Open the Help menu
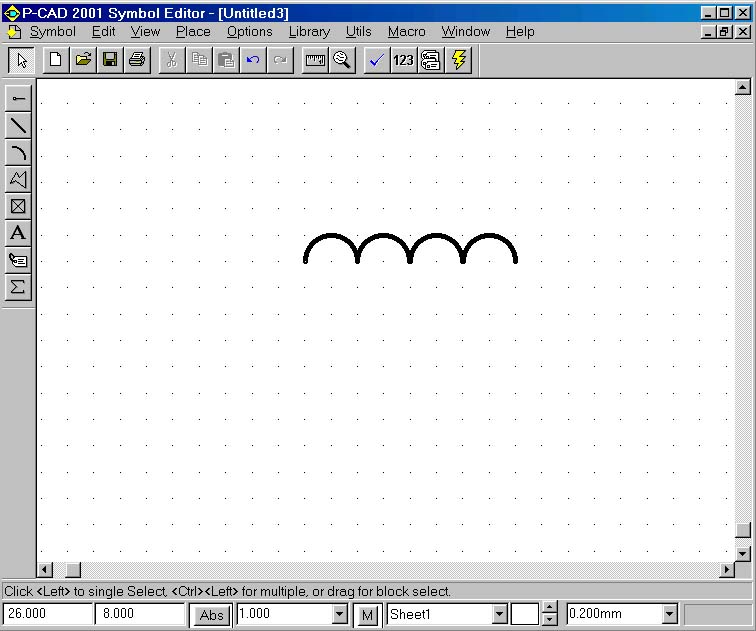Viewport: 756px width, 631px height. pos(520,32)
